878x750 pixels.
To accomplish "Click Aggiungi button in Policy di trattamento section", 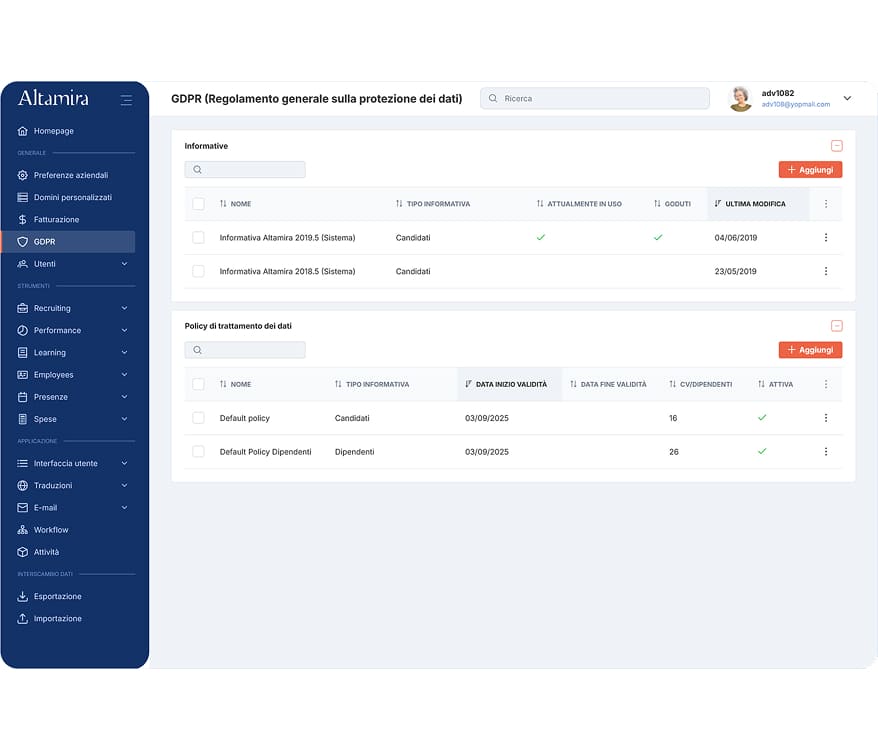I will 810,350.
